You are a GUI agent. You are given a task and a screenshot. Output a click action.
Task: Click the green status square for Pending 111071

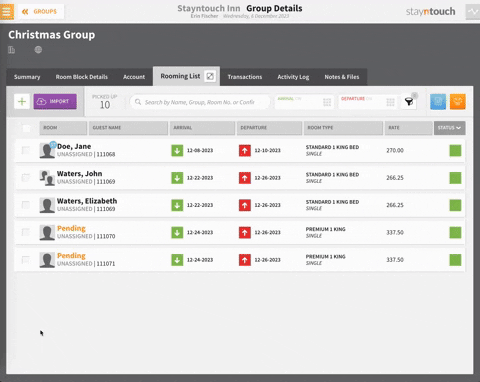click(455, 260)
